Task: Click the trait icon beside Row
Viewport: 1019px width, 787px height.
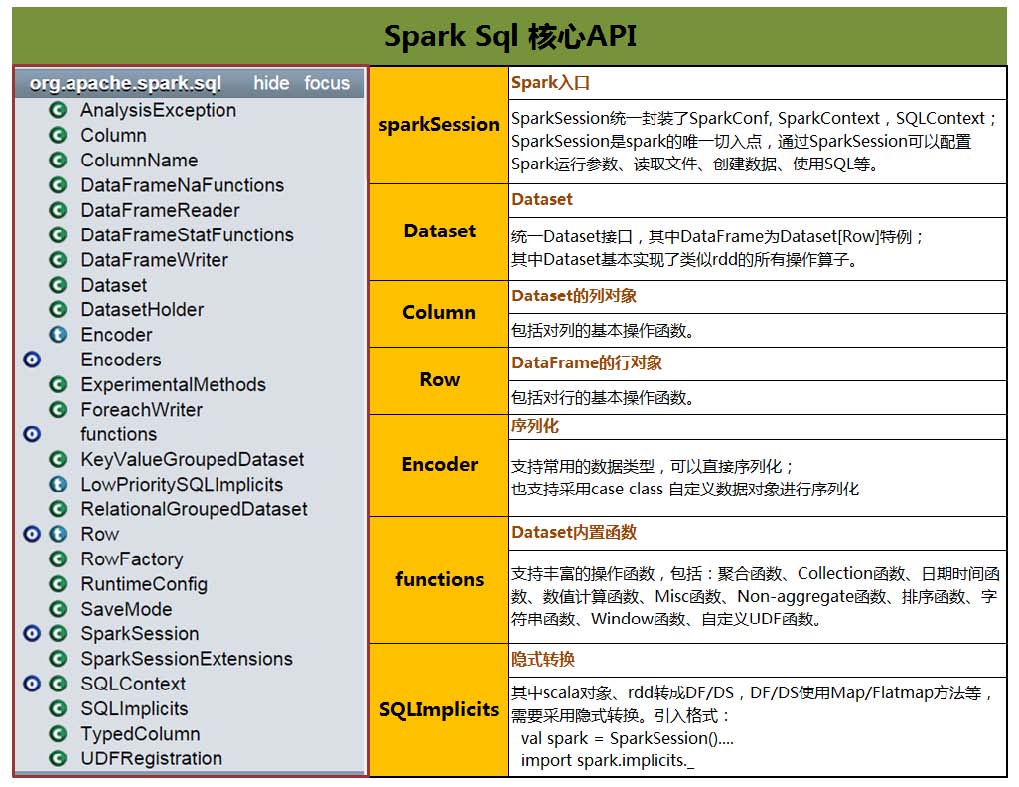Action: point(58,534)
